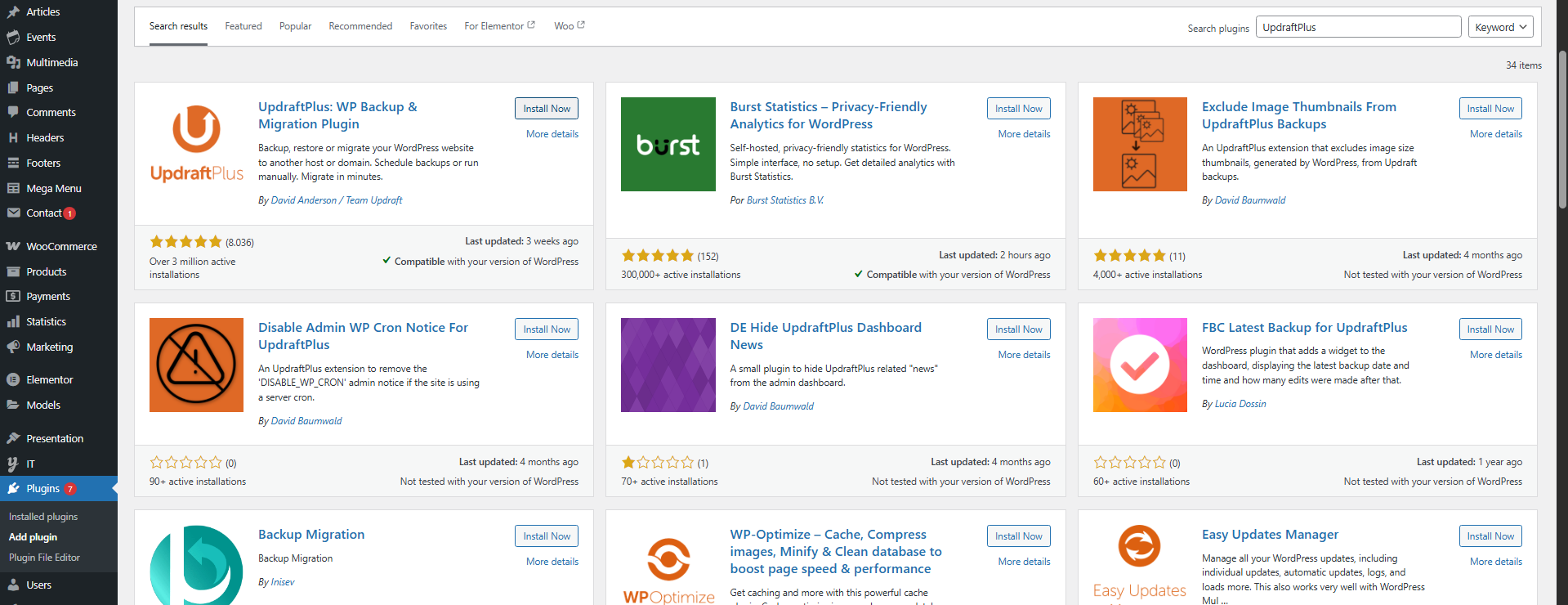1568x605 pixels.
Task: Click the Users icon in sidebar
Action: point(13,585)
